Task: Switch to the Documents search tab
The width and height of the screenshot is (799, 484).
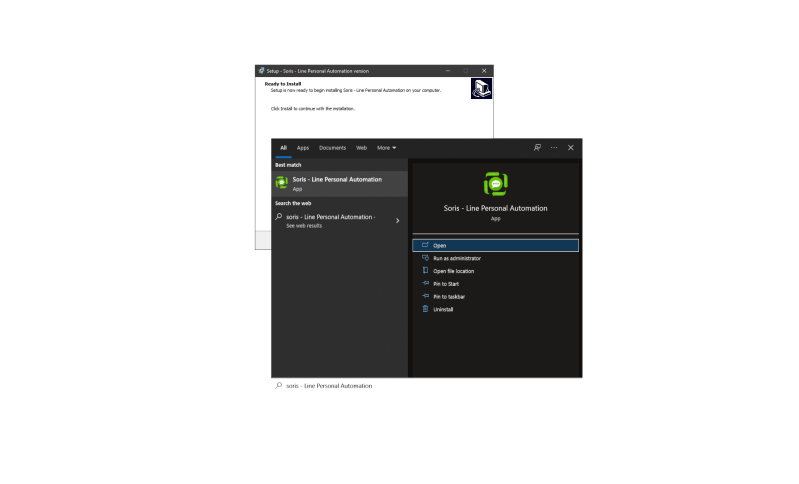Action: 332,148
